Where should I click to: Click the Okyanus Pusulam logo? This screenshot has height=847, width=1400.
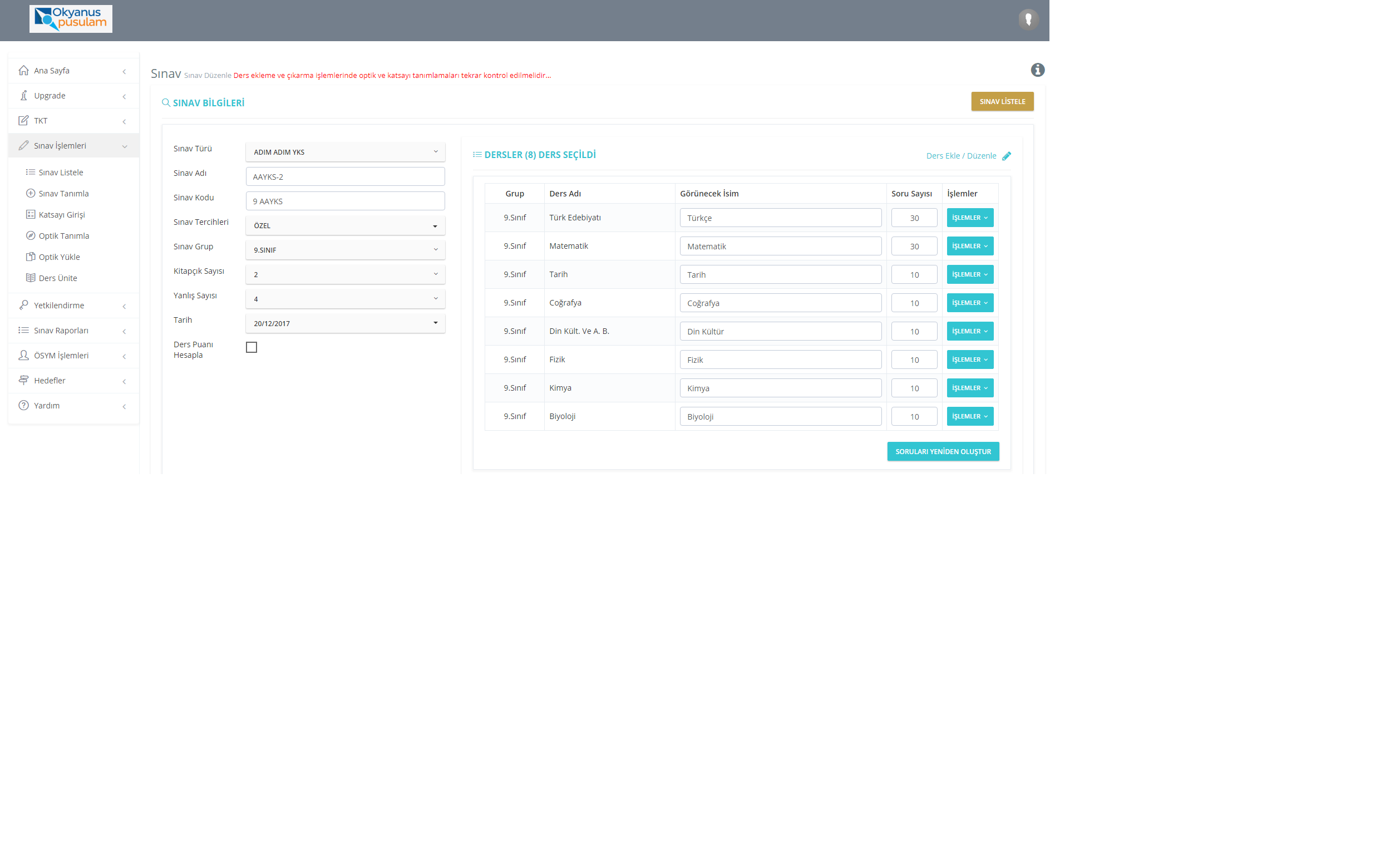click(71, 19)
